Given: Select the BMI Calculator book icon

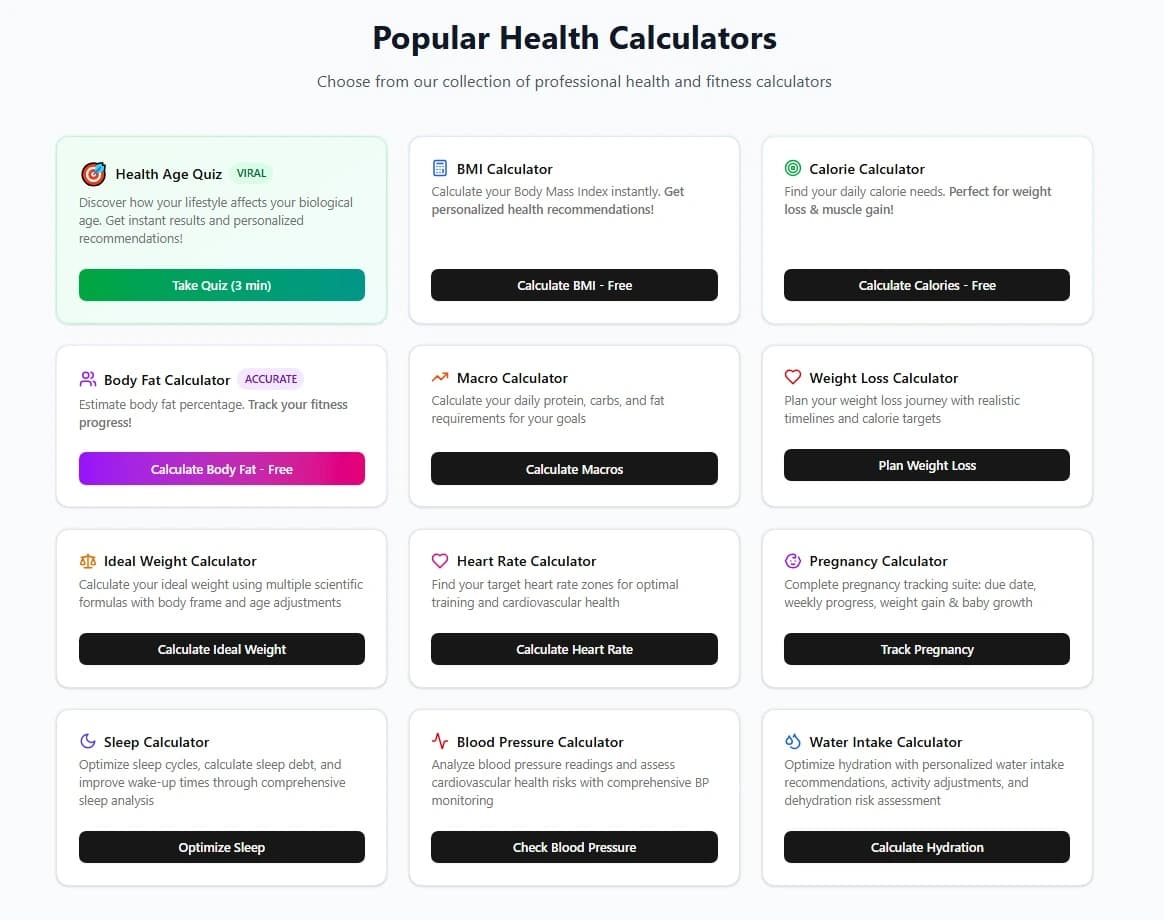Looking at the screenshot, I should 441,168.
